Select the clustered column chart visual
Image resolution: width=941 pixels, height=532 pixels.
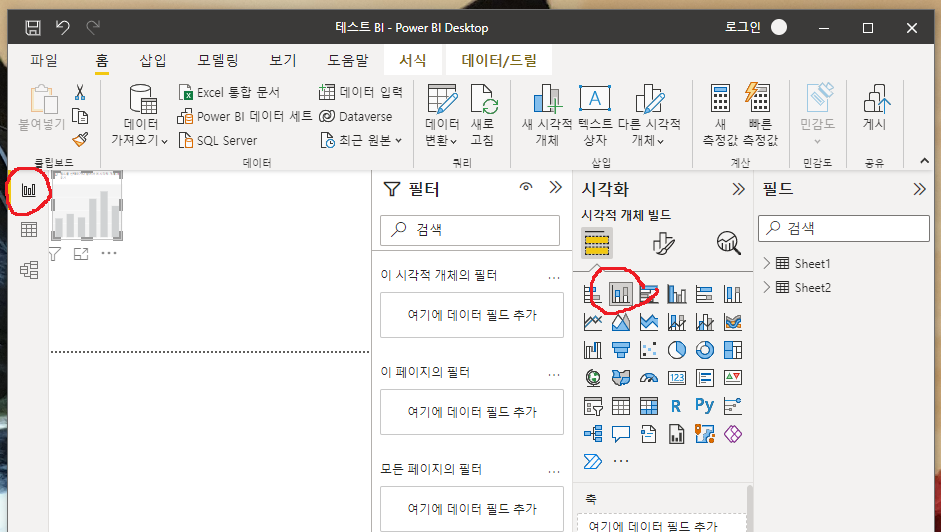pos(676,294)
